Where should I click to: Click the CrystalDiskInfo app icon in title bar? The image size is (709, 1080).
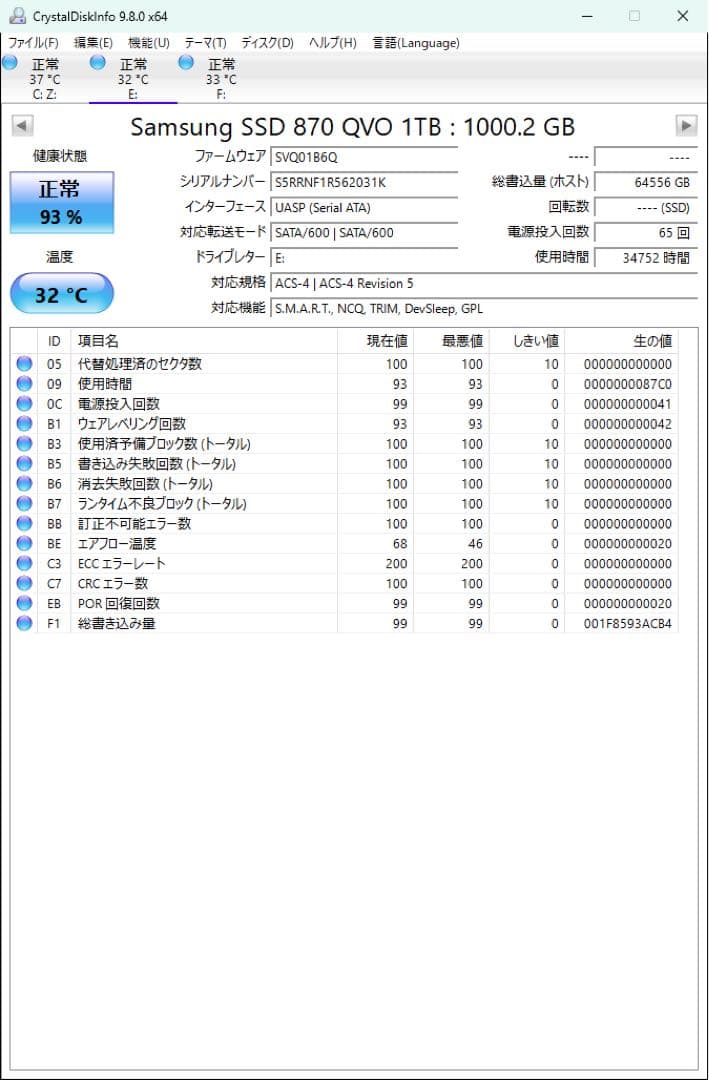(17, 16)
